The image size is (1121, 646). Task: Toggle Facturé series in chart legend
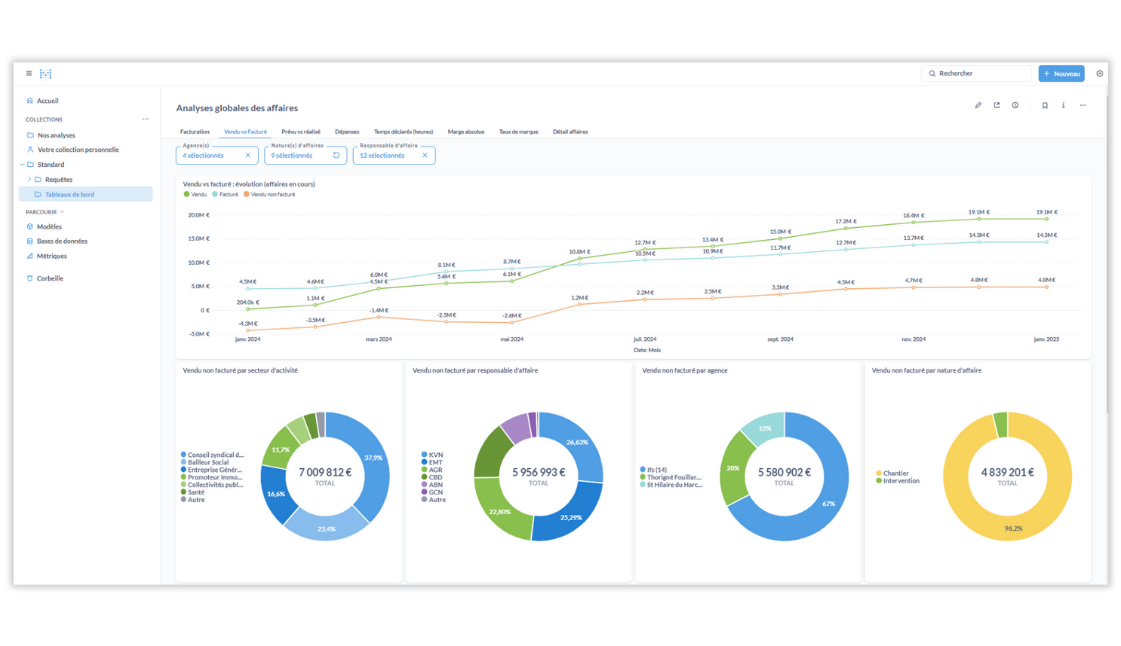[226, 194]
